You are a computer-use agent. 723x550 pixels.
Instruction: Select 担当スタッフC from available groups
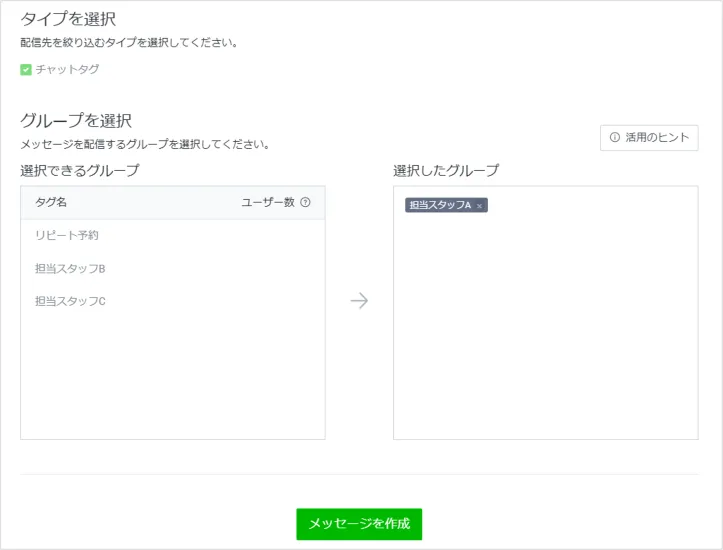point(71,301)
